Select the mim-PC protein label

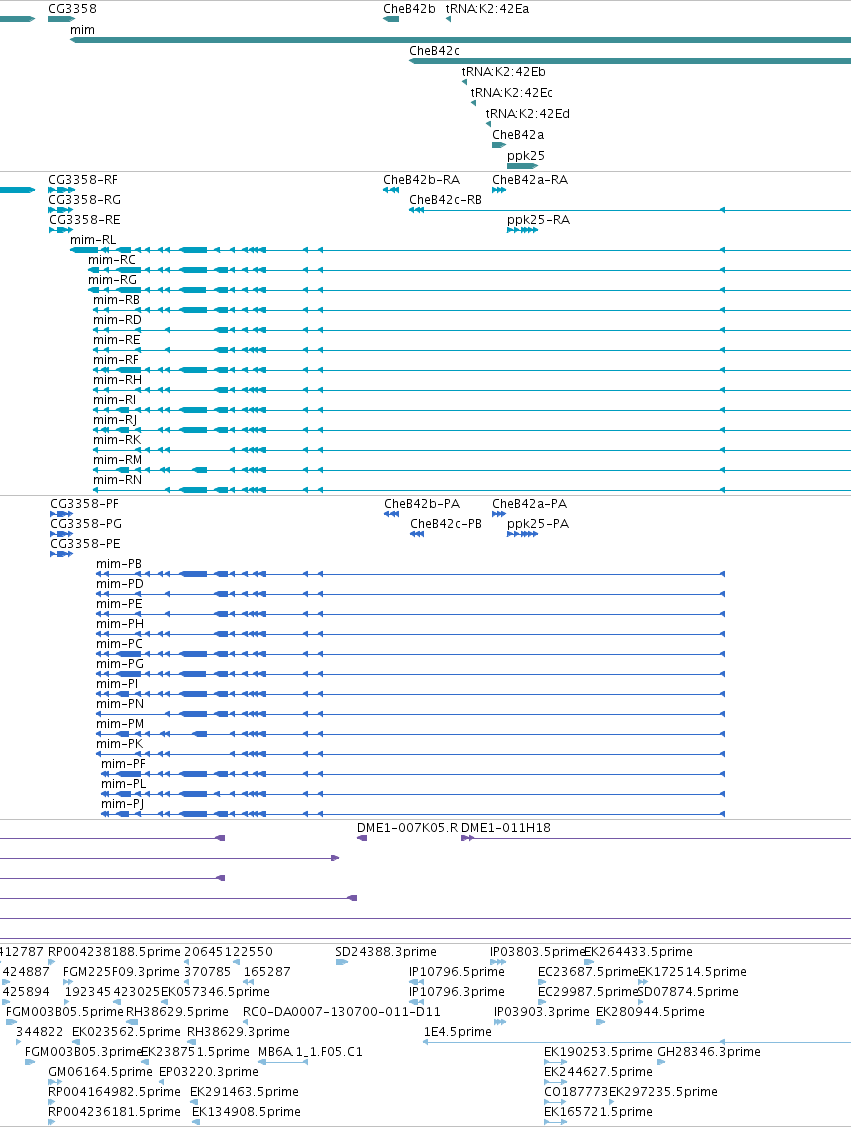[119, 644]
